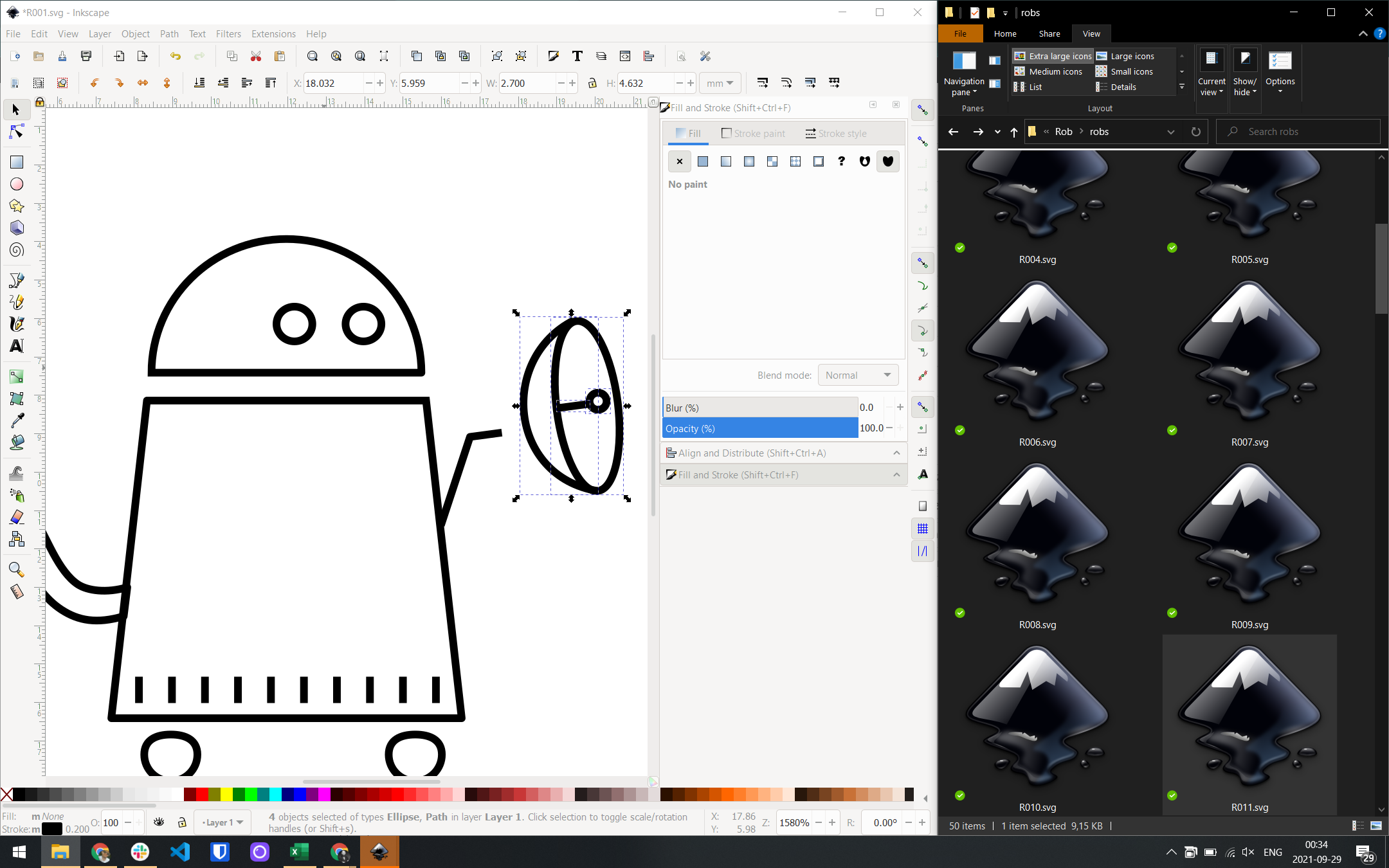The height and width of the screenshot is (868, 1389).
Task: Select the Zoom magnifier tool
Action: (x=17, y=570)
